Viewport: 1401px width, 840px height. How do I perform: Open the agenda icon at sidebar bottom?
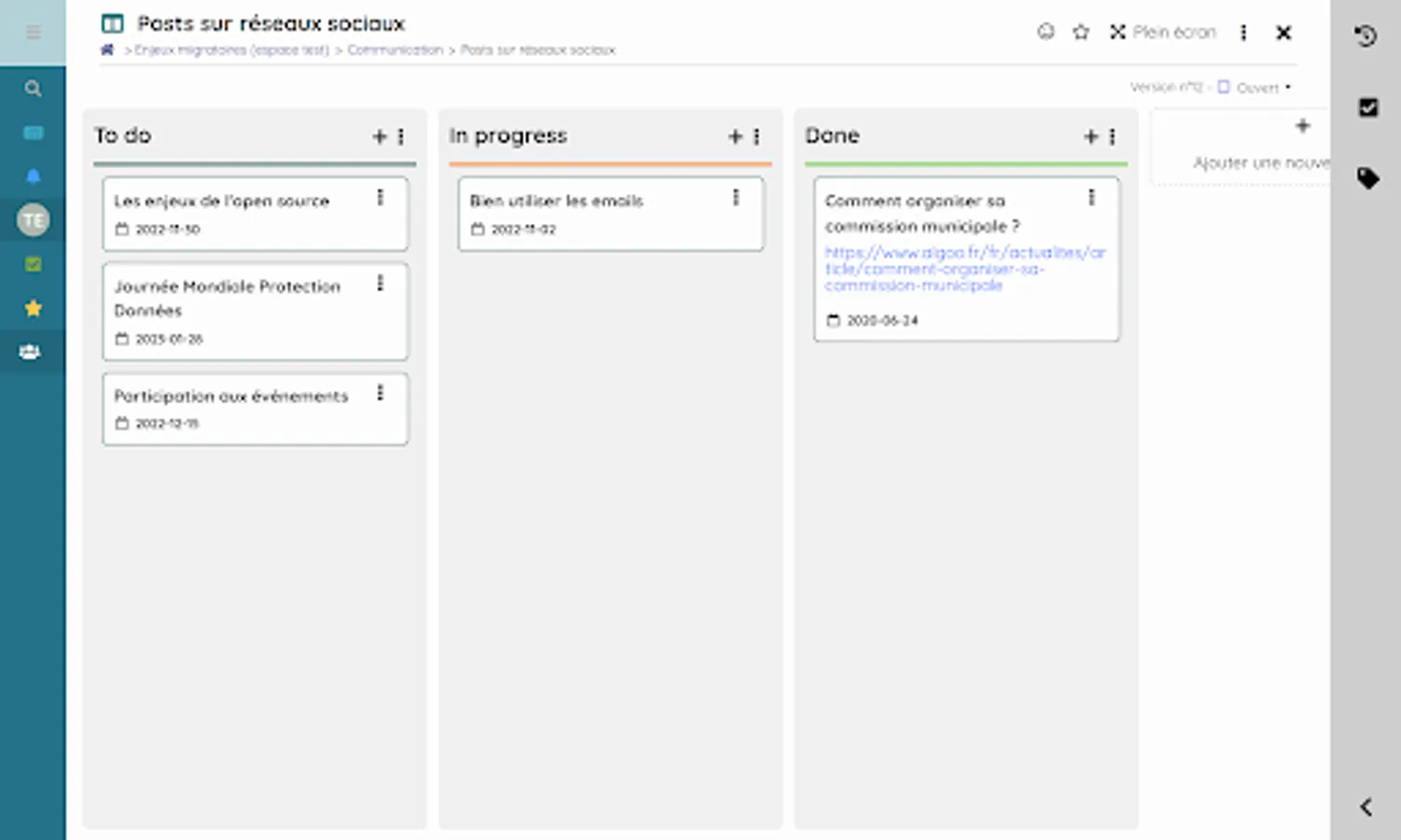(34, 352)
